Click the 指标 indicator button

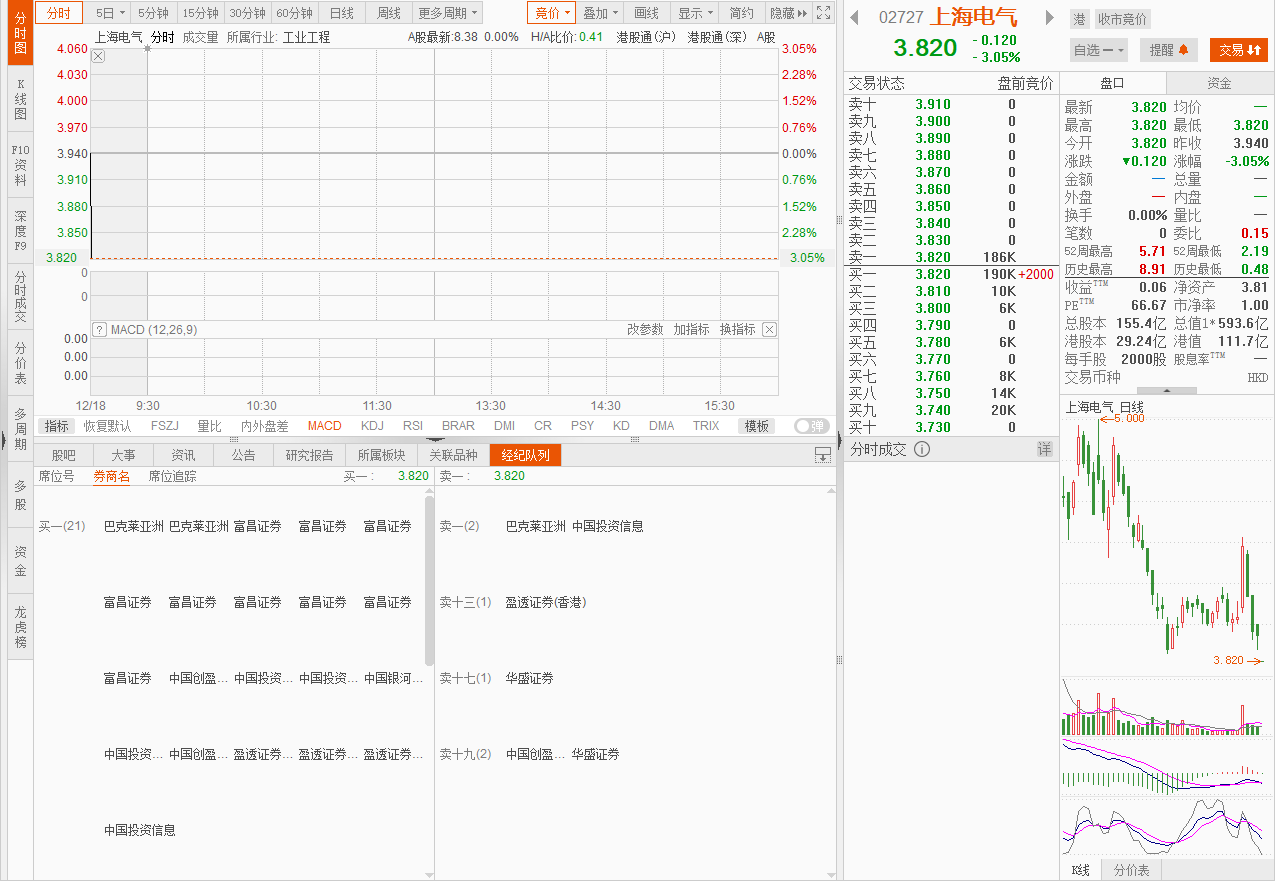click(x=57, y=426)
